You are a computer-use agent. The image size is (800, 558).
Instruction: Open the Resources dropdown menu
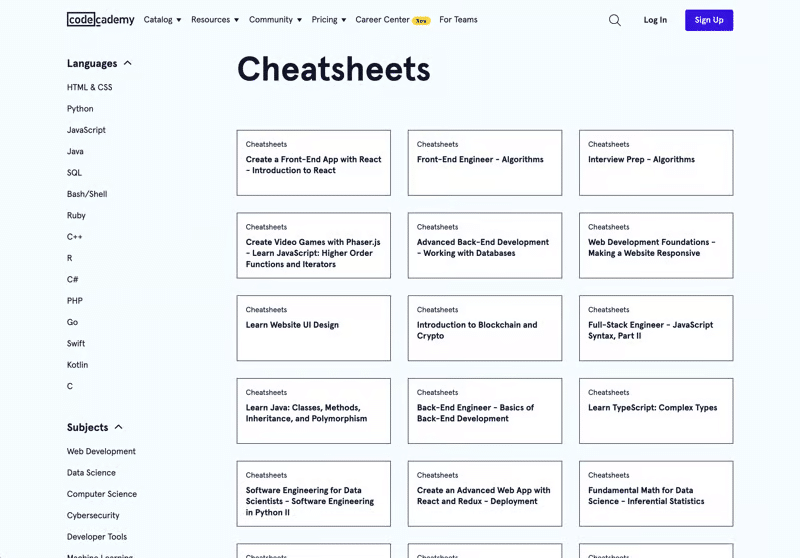pos(215,20)
